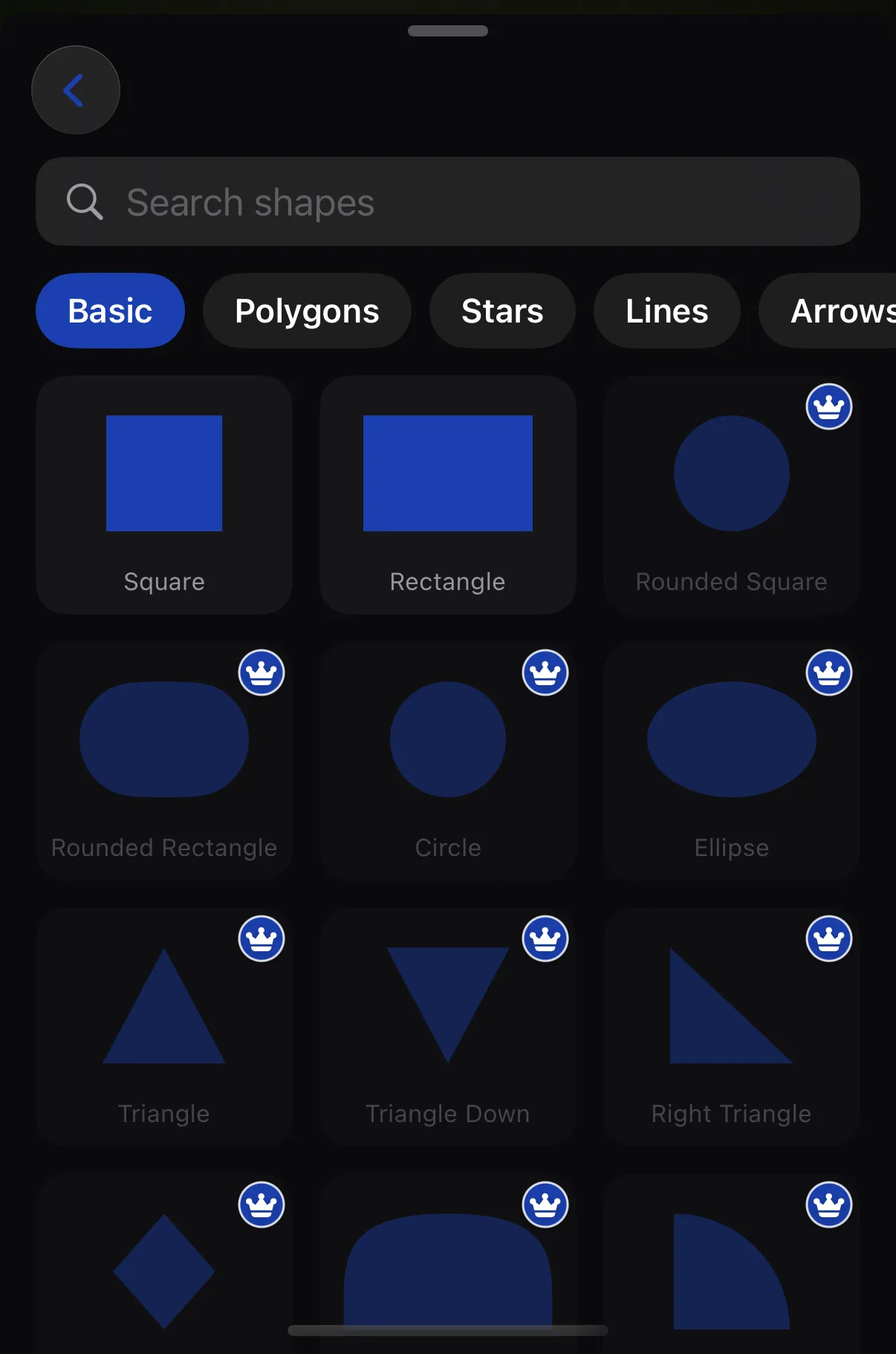
Task: Choose the Rounded Square shape
Action: [x=732, y=494]
